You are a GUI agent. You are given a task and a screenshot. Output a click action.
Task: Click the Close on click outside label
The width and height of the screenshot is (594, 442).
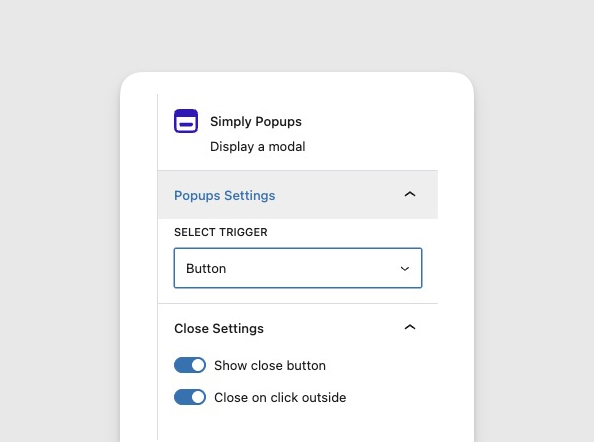click(x=280, y=398)
